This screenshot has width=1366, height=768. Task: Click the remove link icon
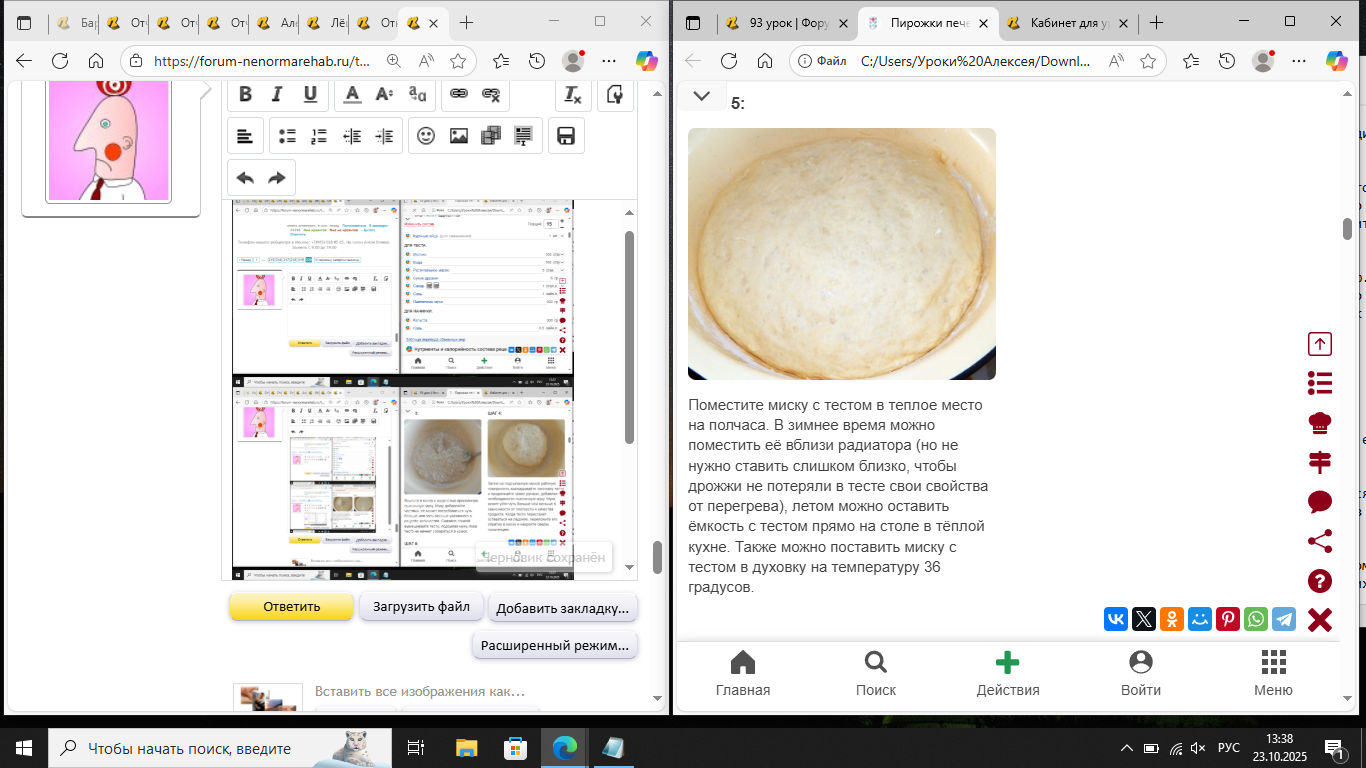coord(491,94)
